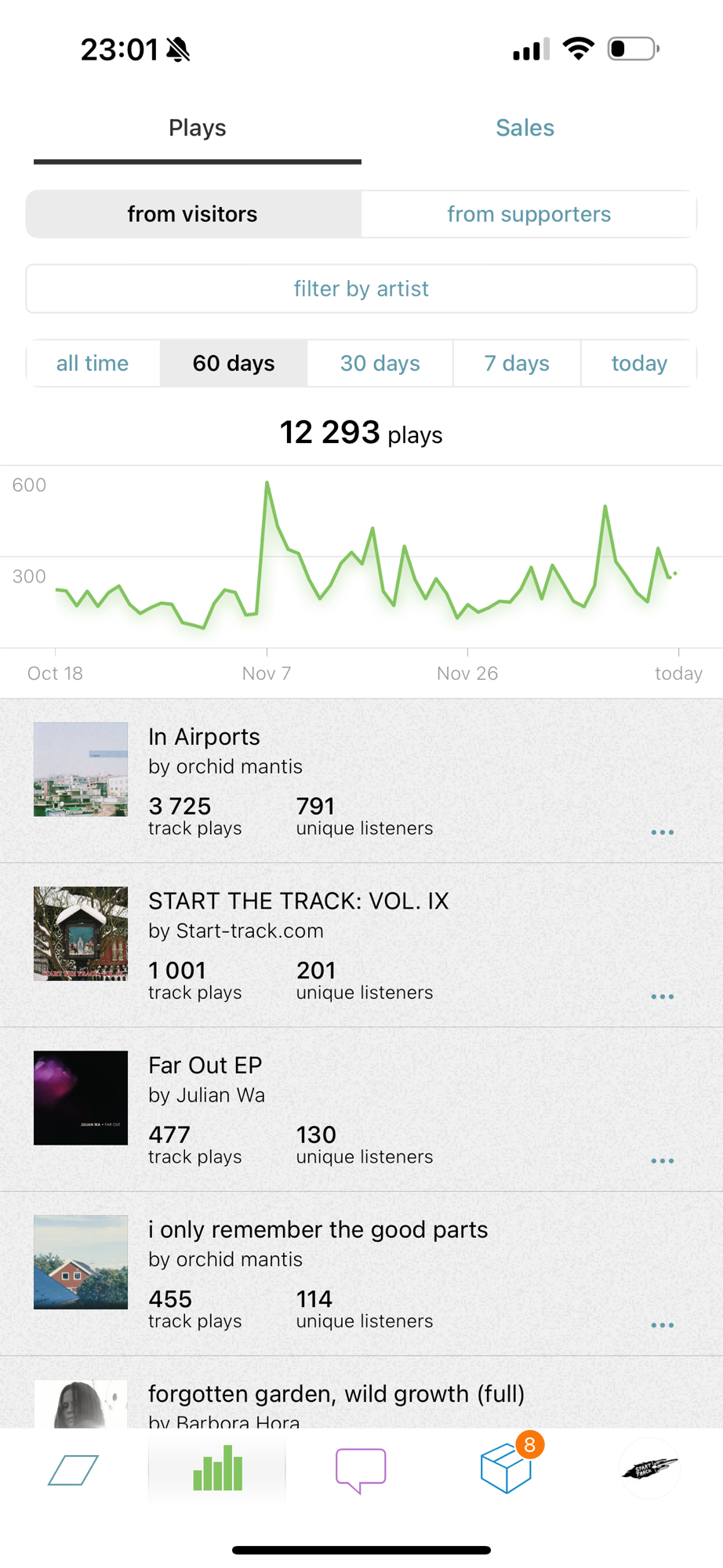Switch to "from supporters" segment

pos(529,214)
